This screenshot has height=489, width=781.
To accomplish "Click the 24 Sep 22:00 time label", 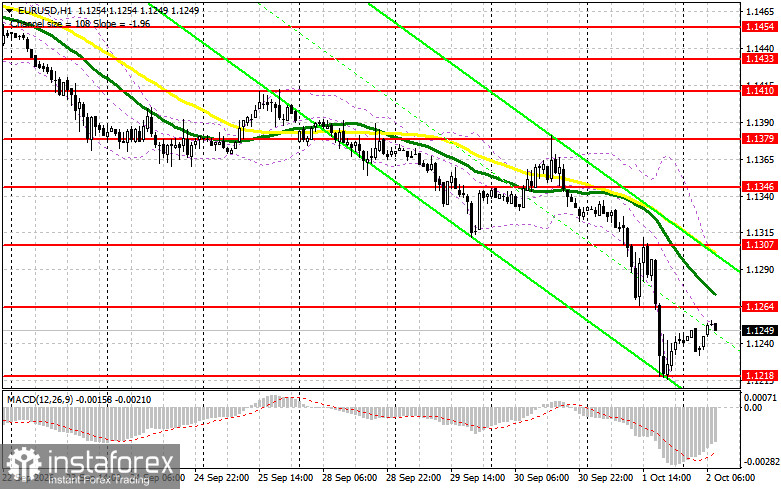I will [x=222, y=478].
